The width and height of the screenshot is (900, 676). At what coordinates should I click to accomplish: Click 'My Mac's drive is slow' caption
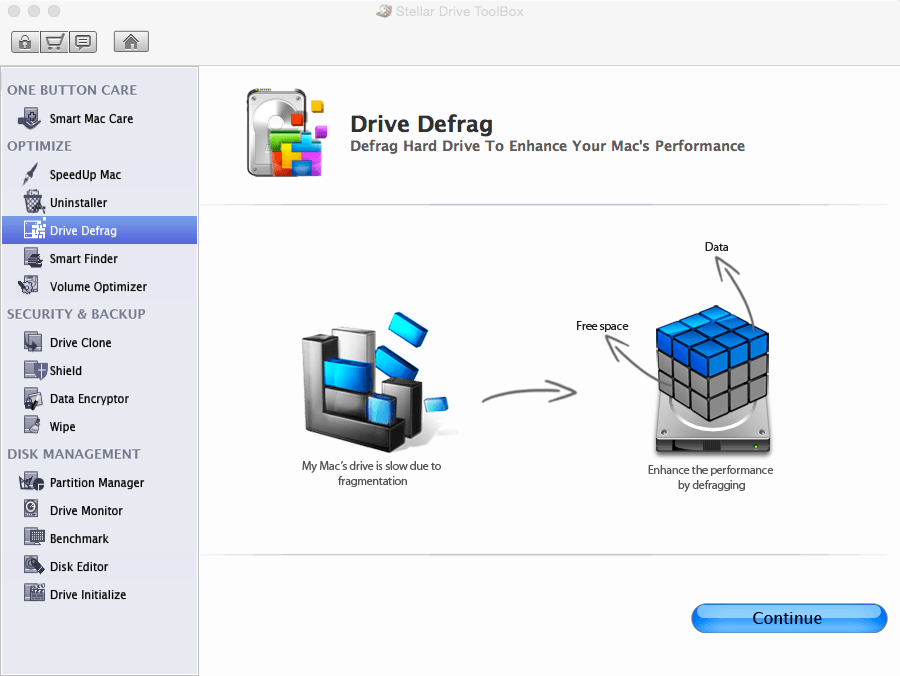[x=372, y=473]
